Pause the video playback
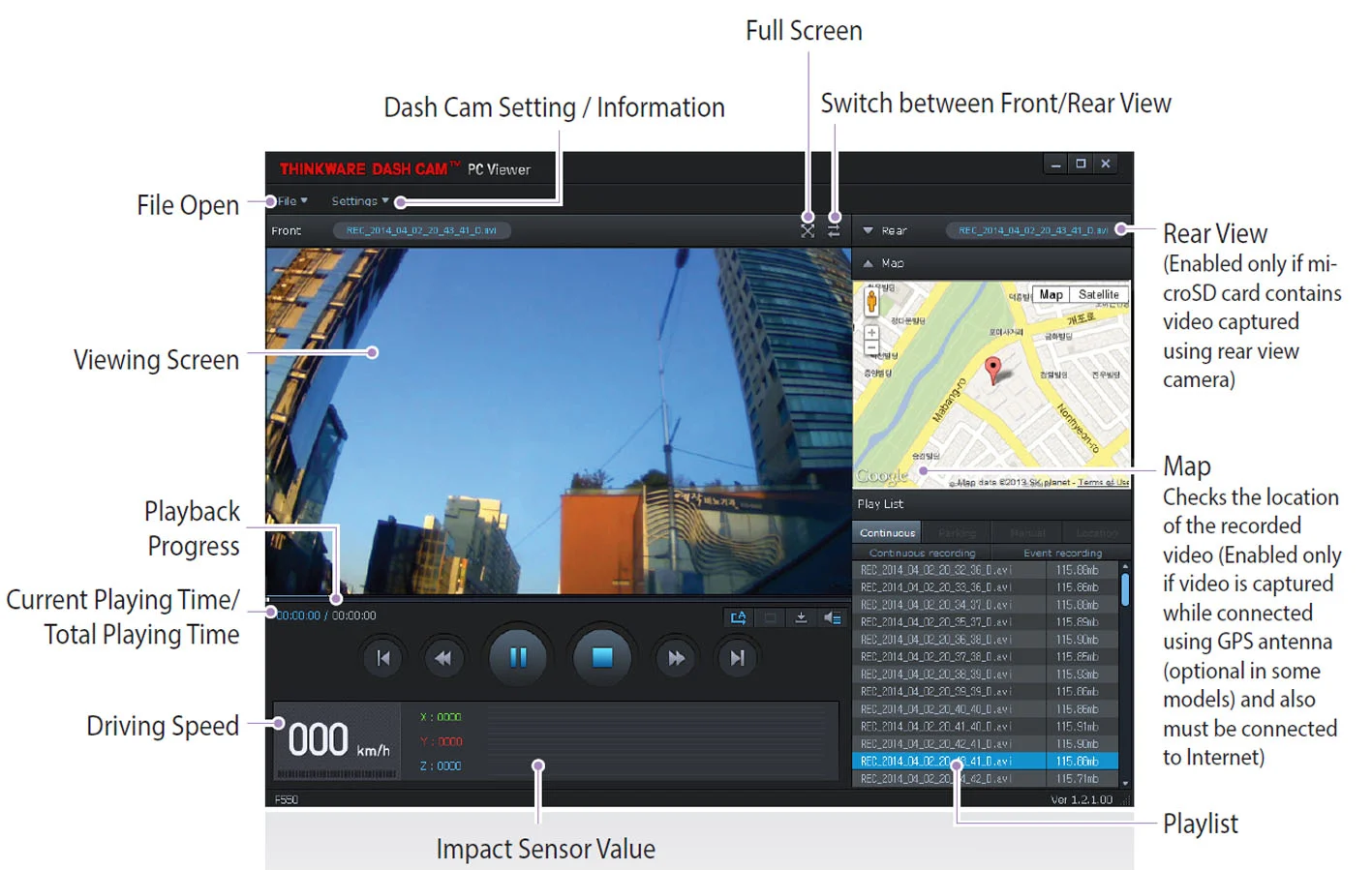This screenshot has width=1372, height=870. pos(518,657)
